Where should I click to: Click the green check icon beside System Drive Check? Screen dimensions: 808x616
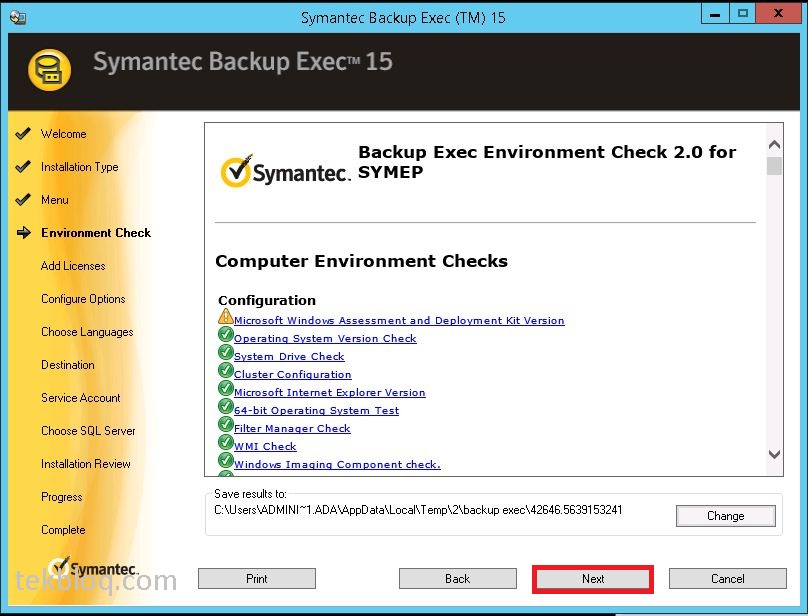click(226, 353)
